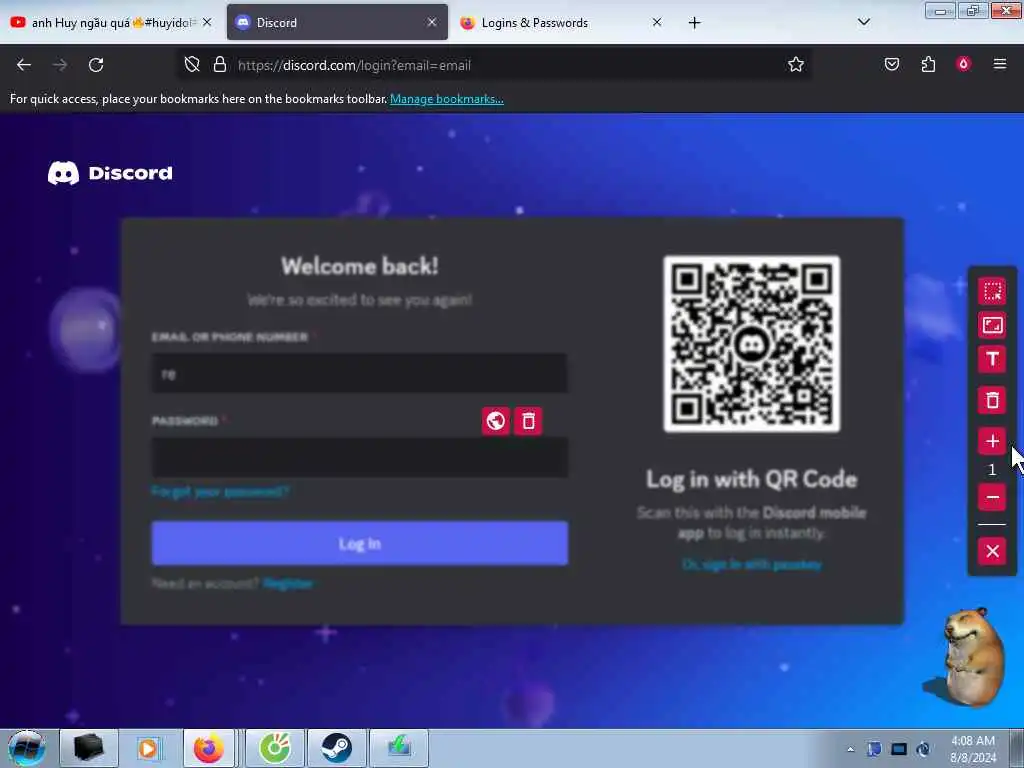Open the green arrow taskbar app

pyautogui.click(x=399, y=748)
